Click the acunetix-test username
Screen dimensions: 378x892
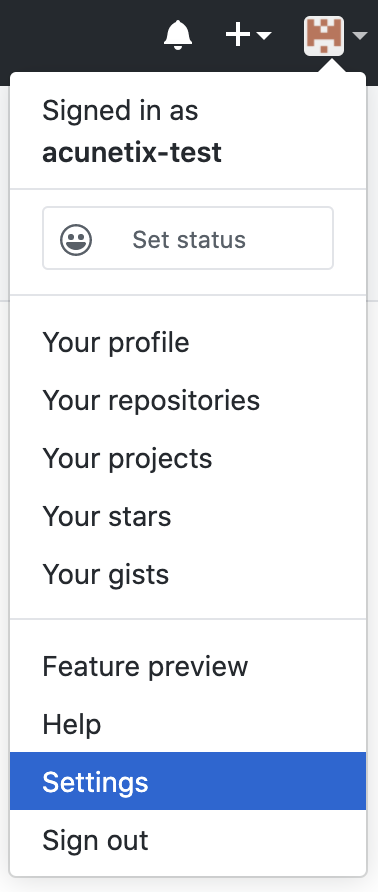pyautogui.click(x=132, y=152)
